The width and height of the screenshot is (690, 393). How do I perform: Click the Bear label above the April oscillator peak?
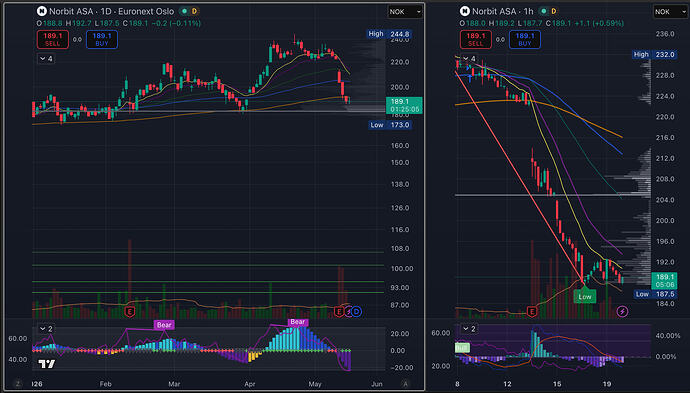[x=298, y=322]
